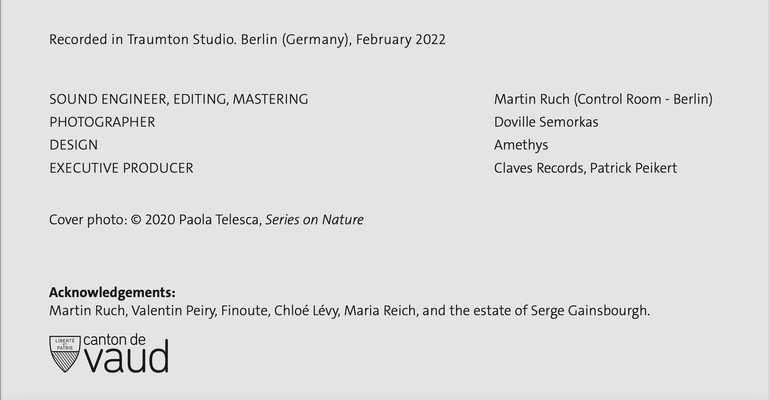The width and height of the screenshot is (770, 400).
Task: Click the 'DESIGN' label
Action: click(74, 145)
